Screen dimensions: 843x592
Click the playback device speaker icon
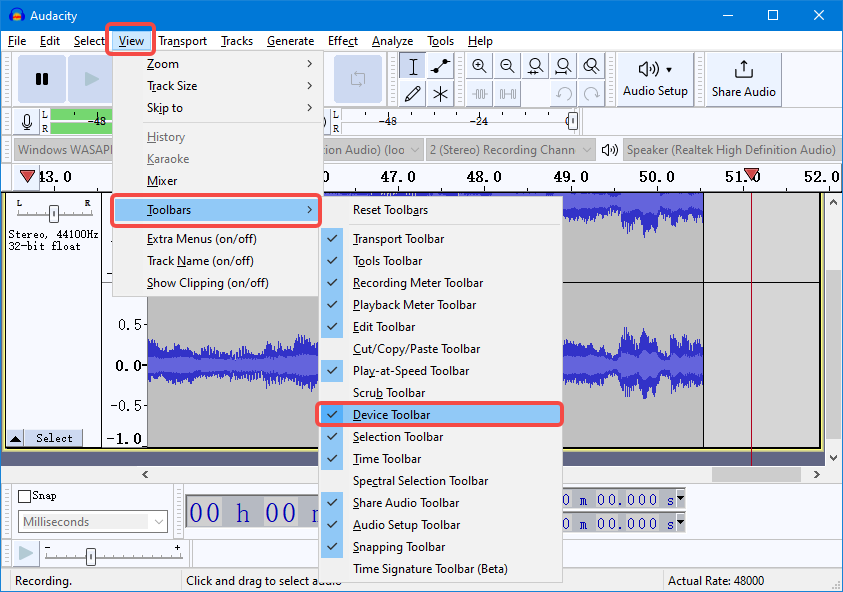tap(610, 150)
